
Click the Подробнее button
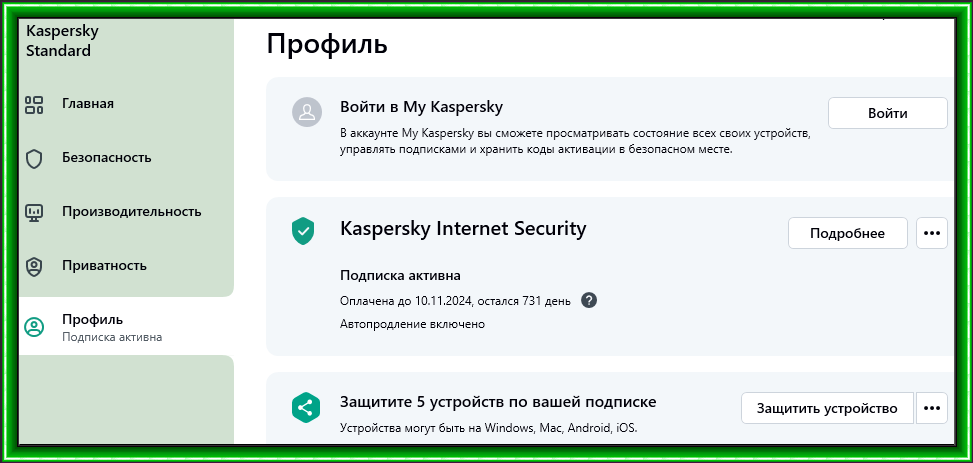848,233
